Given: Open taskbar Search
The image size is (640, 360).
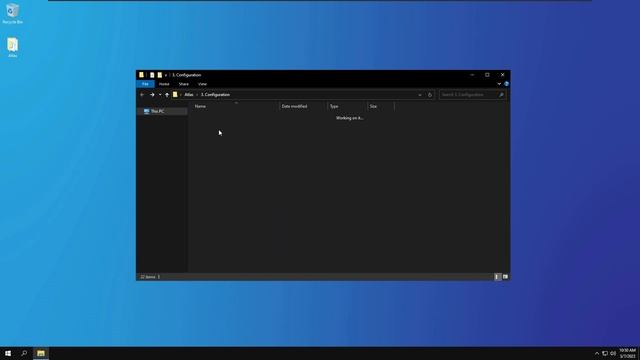Looking at the screenshot, I should coord(24,353).
